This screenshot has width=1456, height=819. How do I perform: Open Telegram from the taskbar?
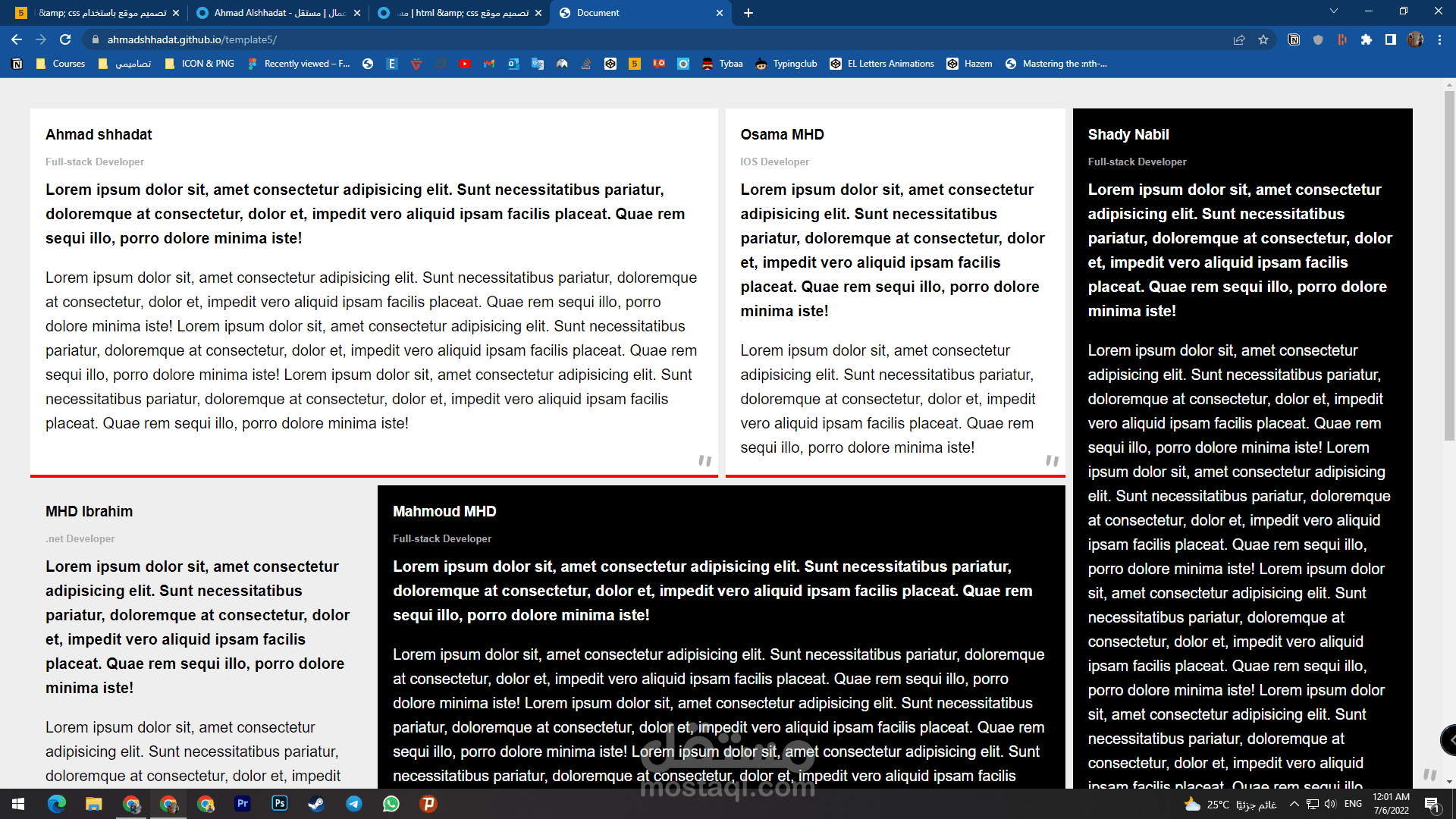coord(353,804)
